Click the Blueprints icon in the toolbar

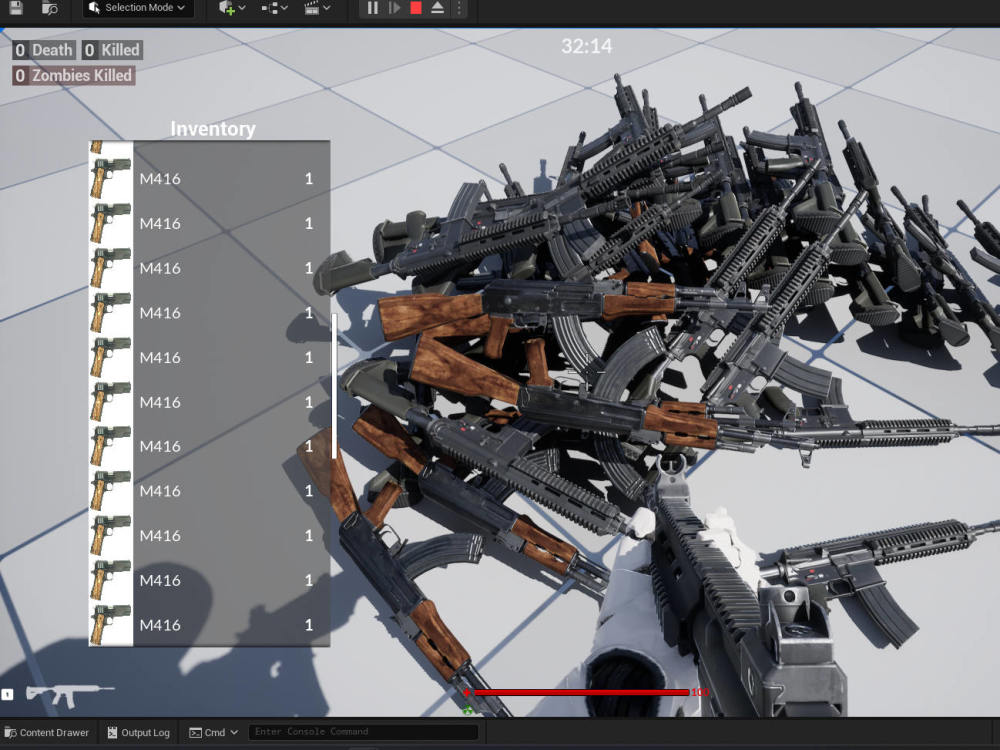[270, 8]
